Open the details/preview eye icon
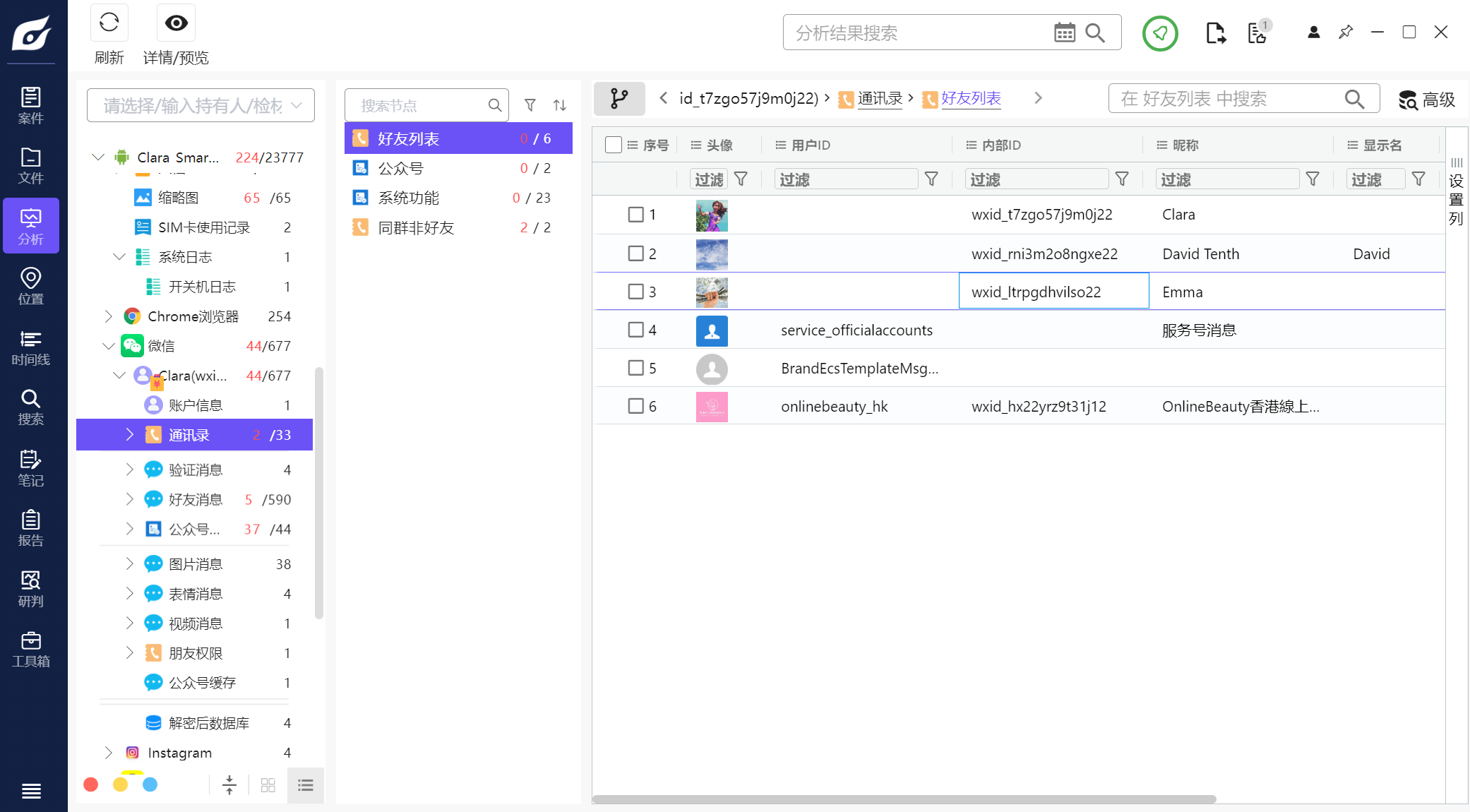The width and height of the screenshot is (1470, 812). (176, 23)
